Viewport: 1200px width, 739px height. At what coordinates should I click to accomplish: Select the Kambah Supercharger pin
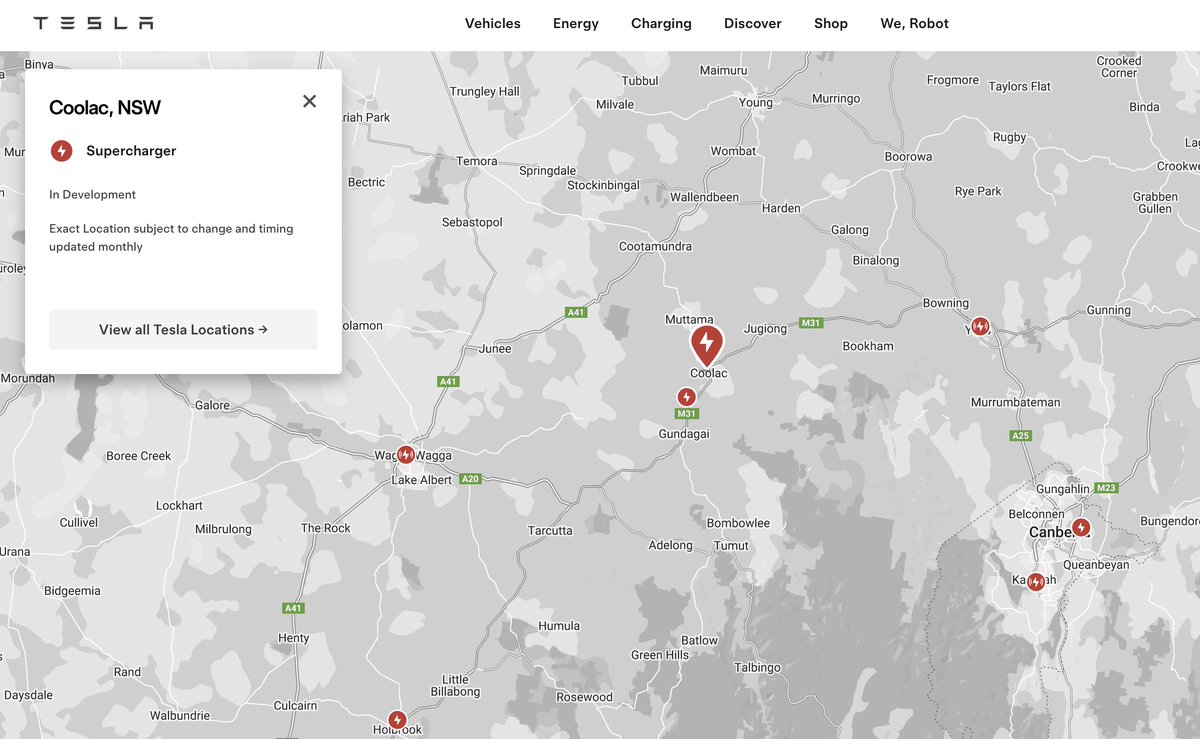[1036, 581]
